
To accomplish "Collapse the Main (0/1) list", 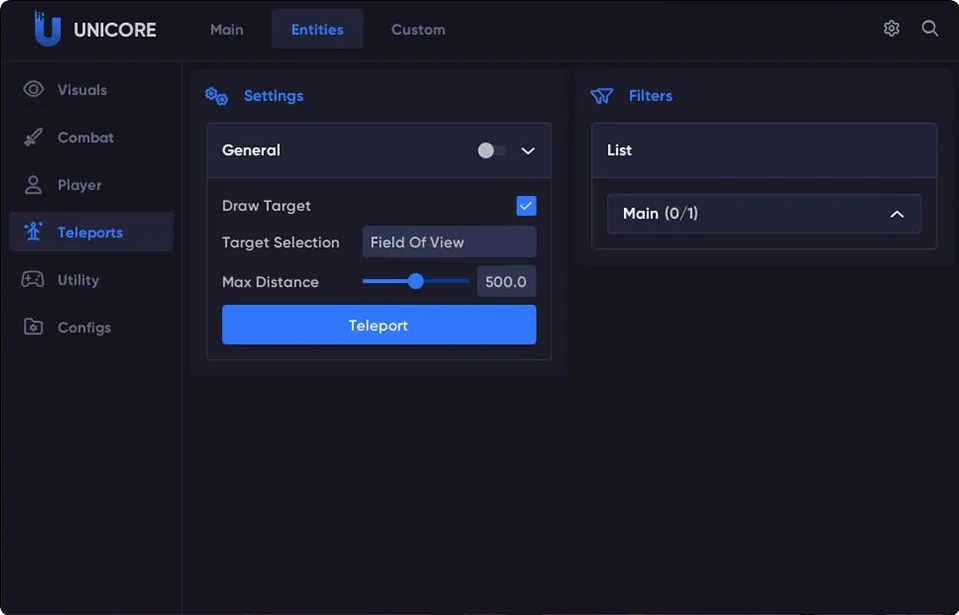I will pyautogui.click(x=896, y=214).
